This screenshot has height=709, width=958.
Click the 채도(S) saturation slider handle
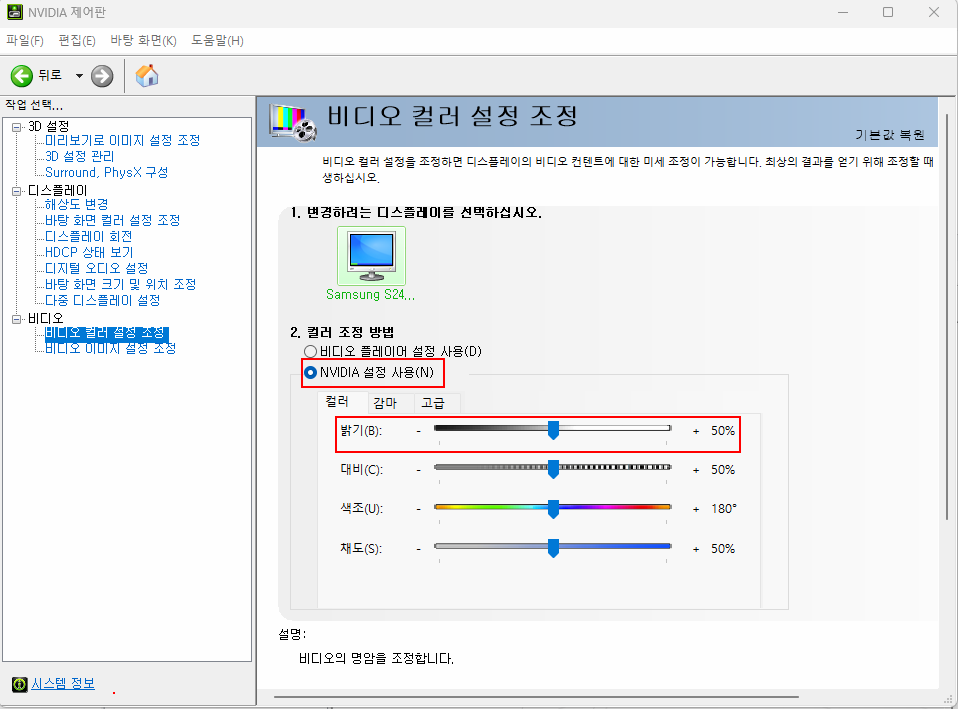(x=554, y=548)
